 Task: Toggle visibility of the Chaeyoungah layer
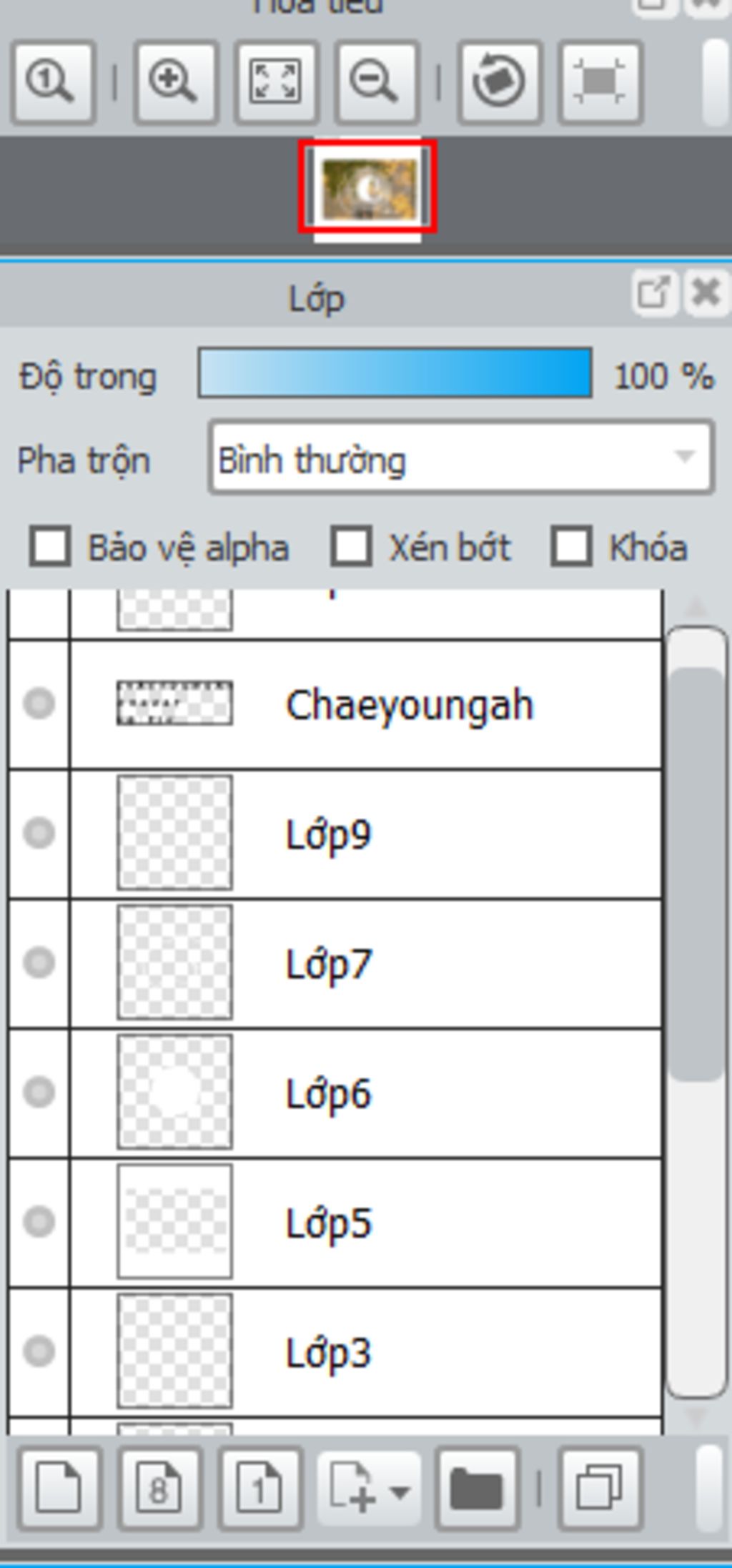coord(39,704)
